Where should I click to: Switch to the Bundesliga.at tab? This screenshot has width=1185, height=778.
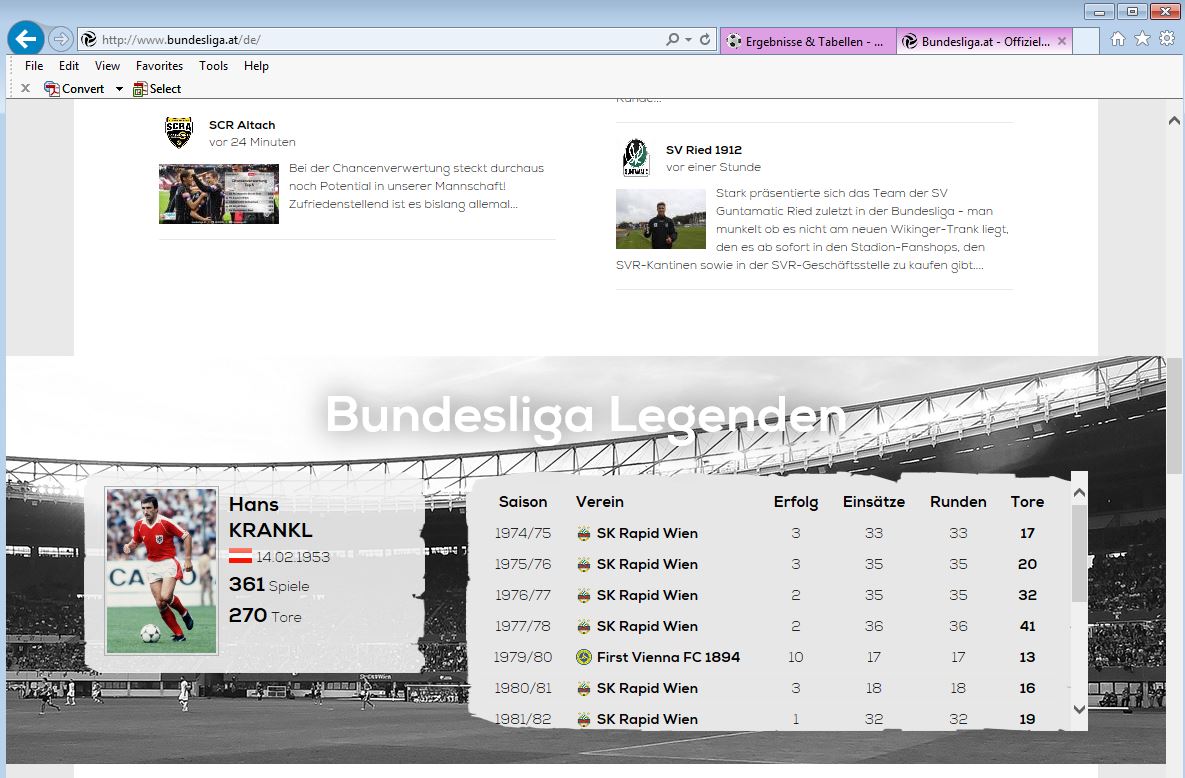pos(985,42)
